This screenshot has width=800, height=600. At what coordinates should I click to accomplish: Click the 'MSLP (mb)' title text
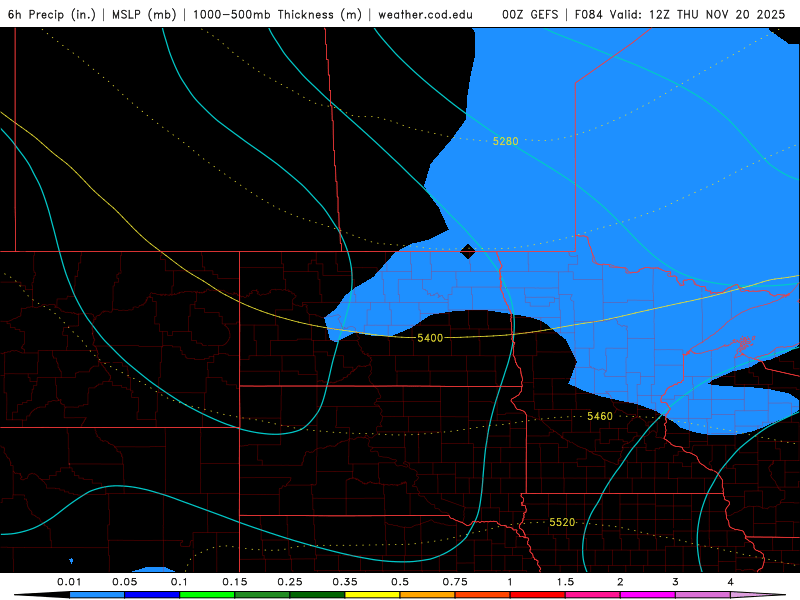pyautogui.click(x=144, y=14)
